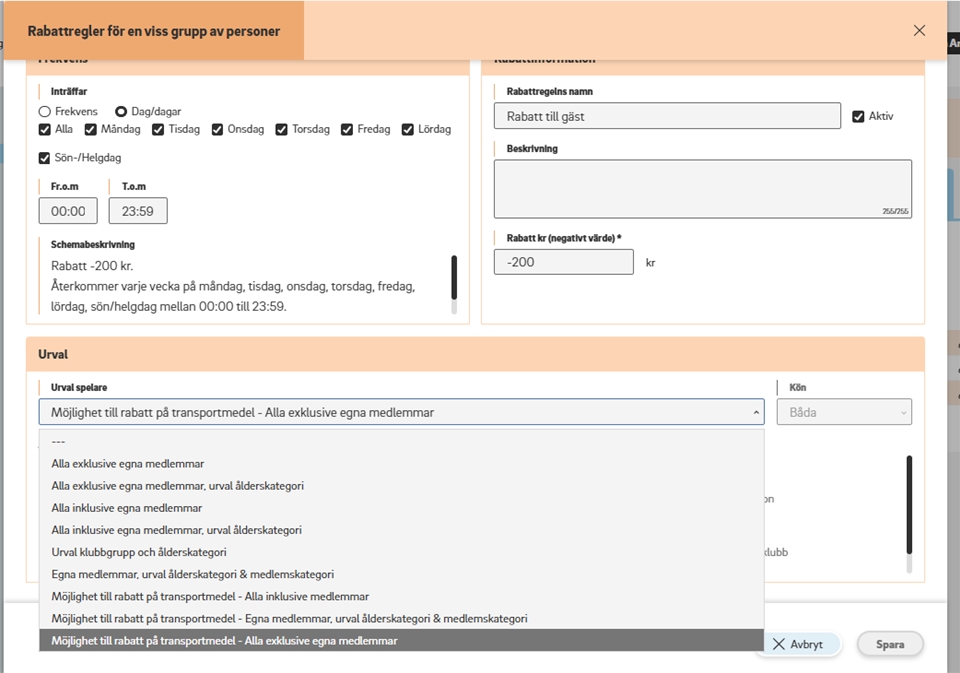Viewport: 960px width, 673px height.
Task: Collapse the Urval spelare dropdown
Action: coord(401,412)
